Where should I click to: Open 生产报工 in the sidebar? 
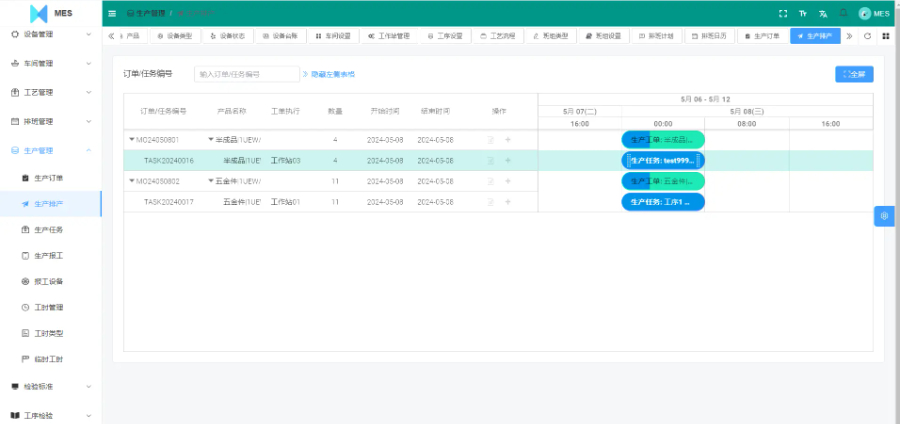(49, 256)
